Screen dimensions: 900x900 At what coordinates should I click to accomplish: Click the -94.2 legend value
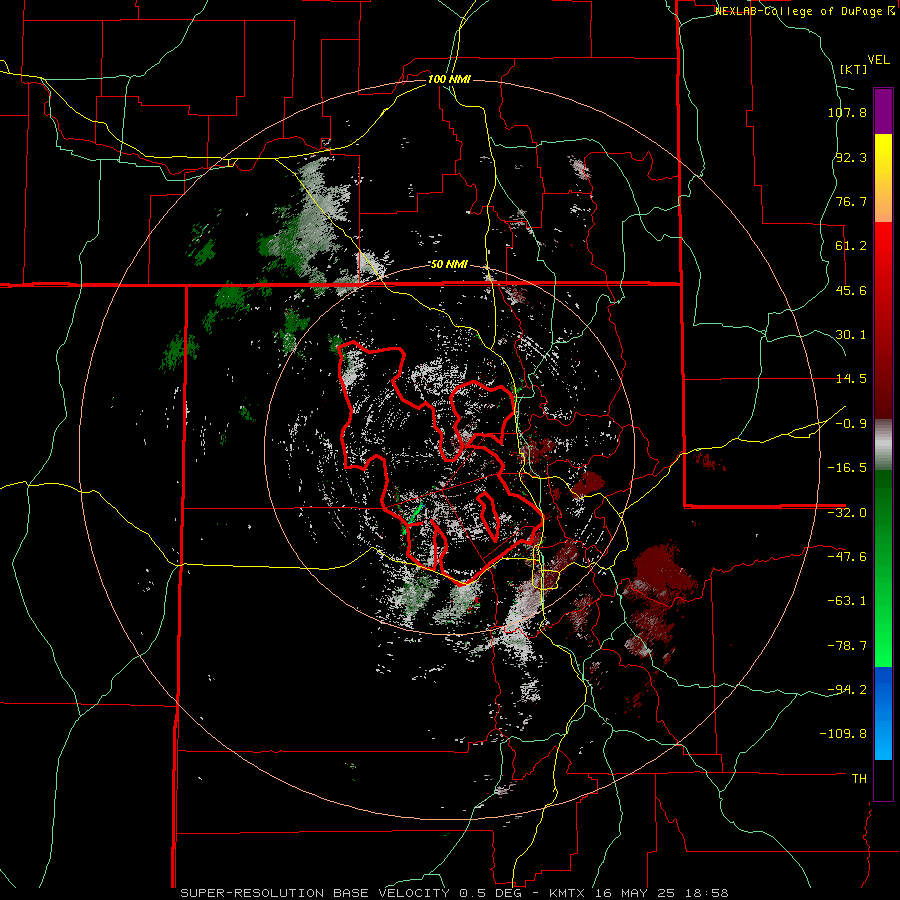pyautogui.click(x=847, y=690)
